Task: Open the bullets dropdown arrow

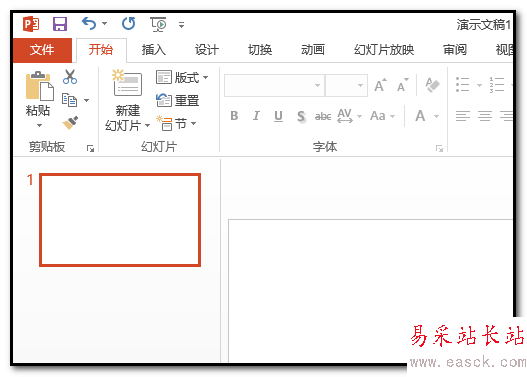Action: click(x=480, y=85)
